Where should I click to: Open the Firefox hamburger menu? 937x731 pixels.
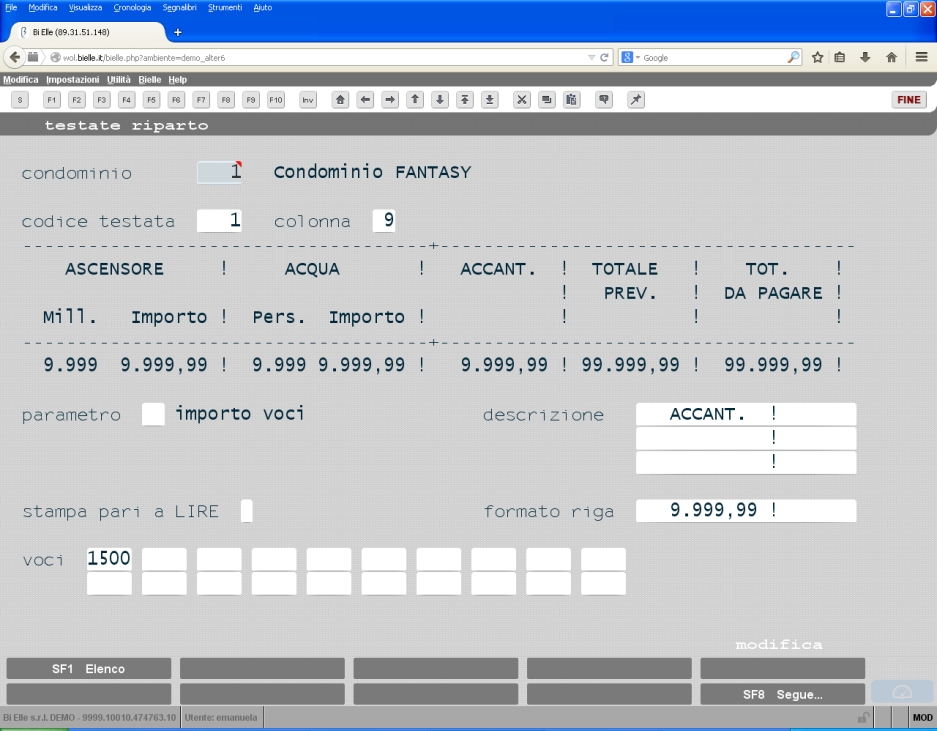[x=921, y=57]
